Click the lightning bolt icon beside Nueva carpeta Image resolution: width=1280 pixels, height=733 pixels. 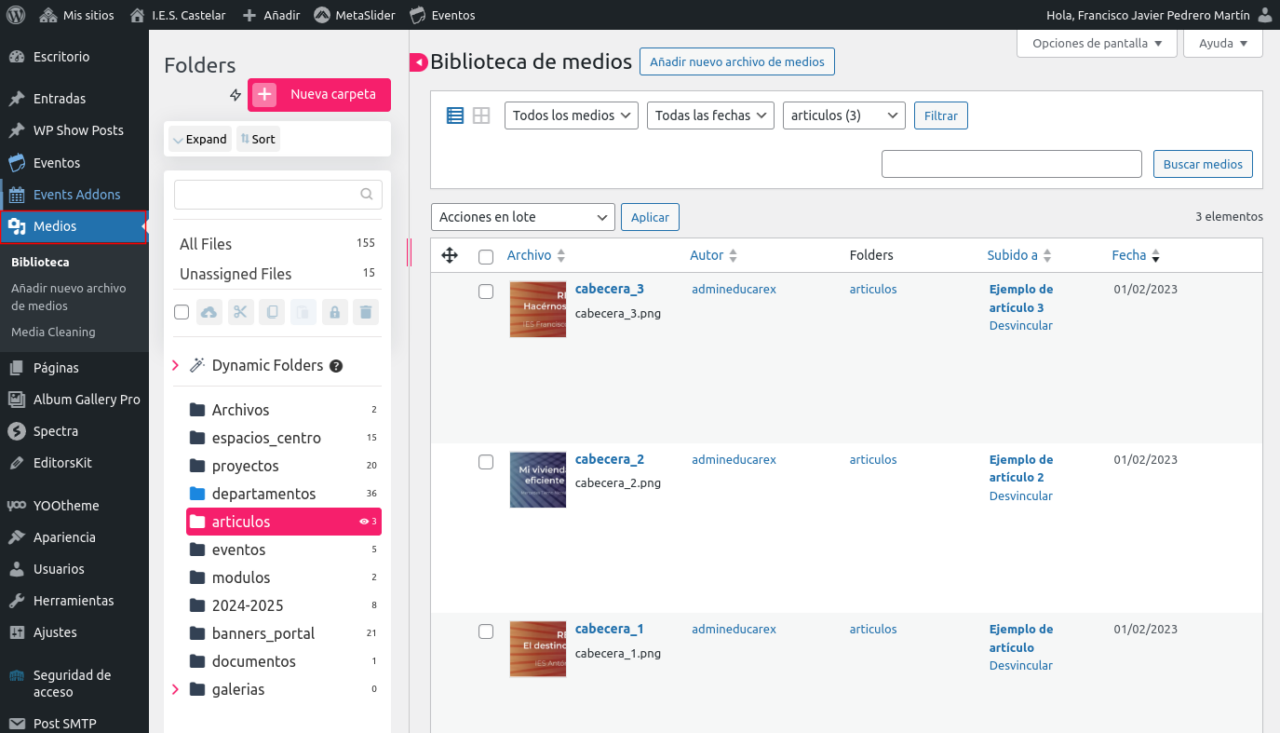[236, 95]
